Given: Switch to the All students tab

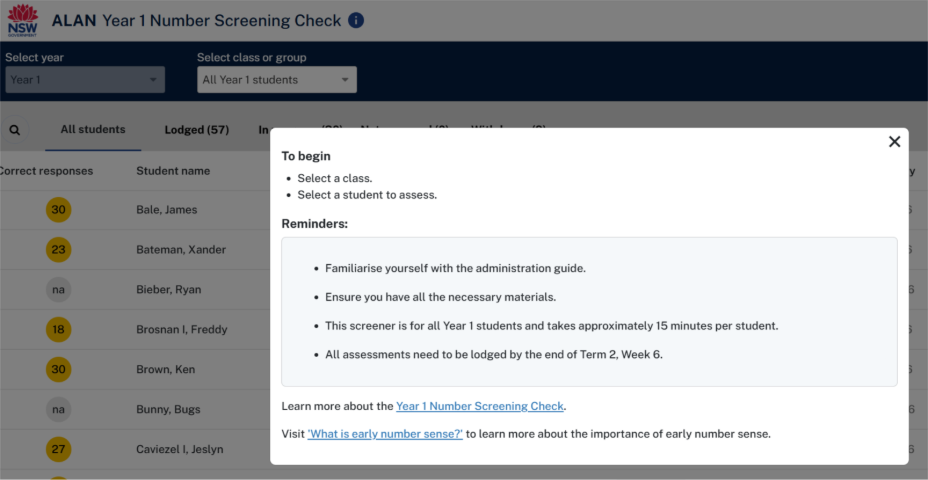Looking at the screenshot, I should pyautogui.click(x=93, y=130).
